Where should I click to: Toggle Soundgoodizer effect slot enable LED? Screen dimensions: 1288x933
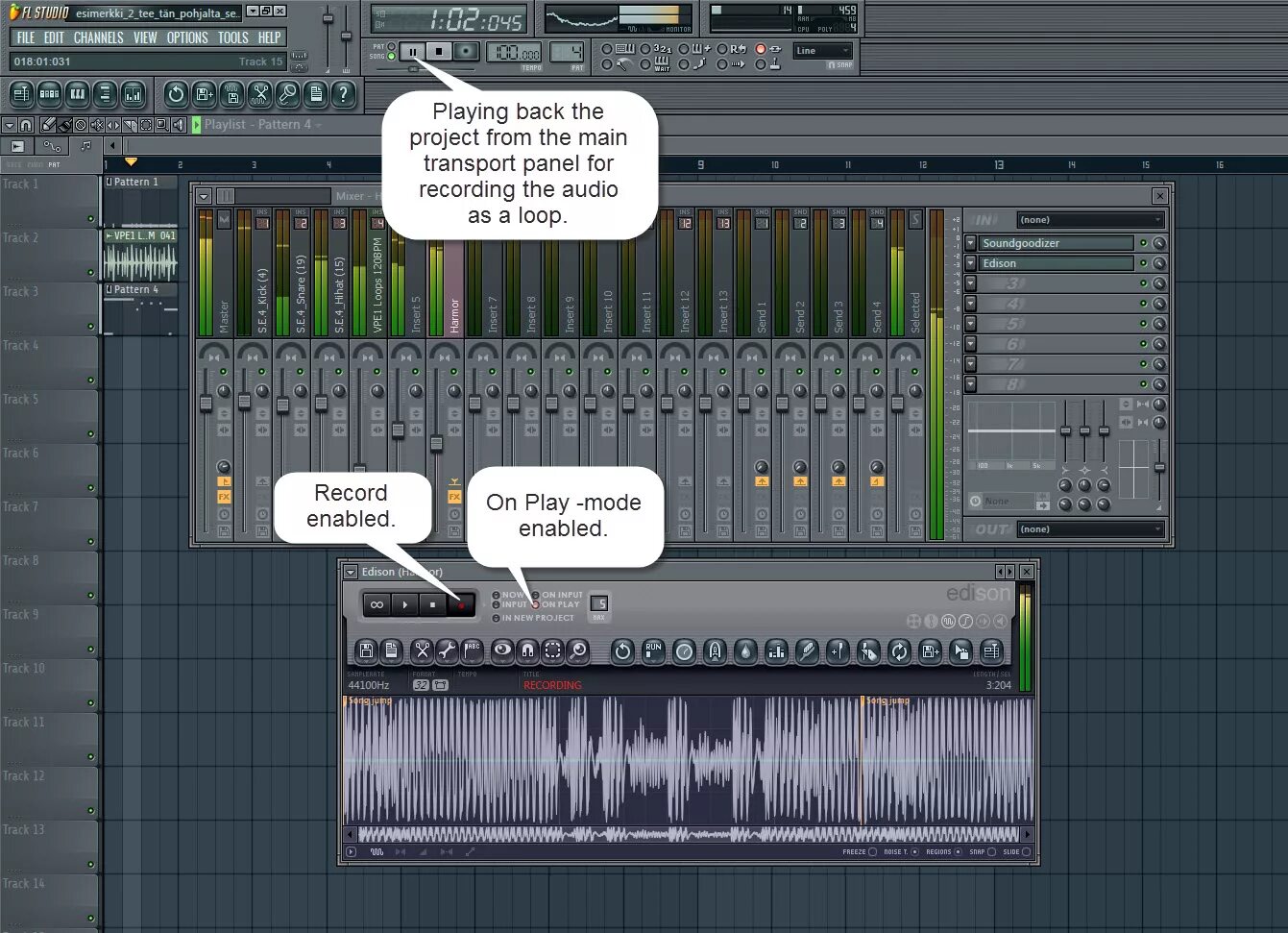(x=1143, y=243)
